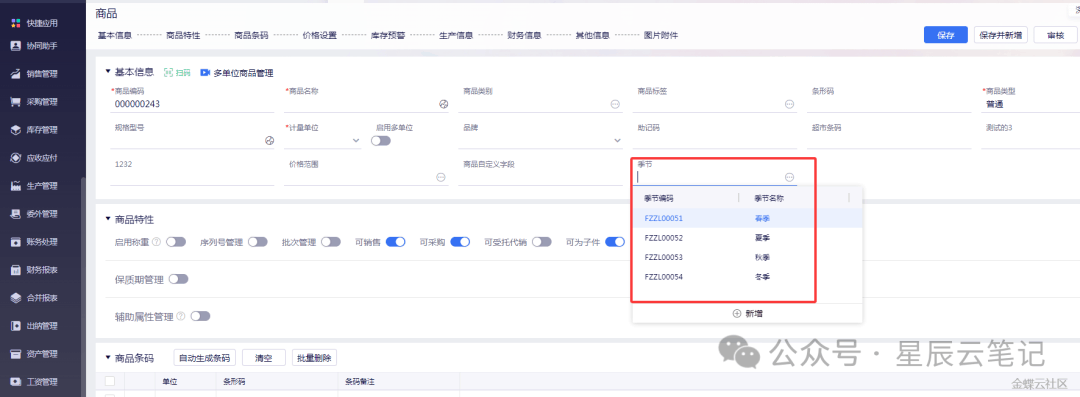Enable 保质期管理 switch
Viewport: 1080px width, 397px height.
178,279
